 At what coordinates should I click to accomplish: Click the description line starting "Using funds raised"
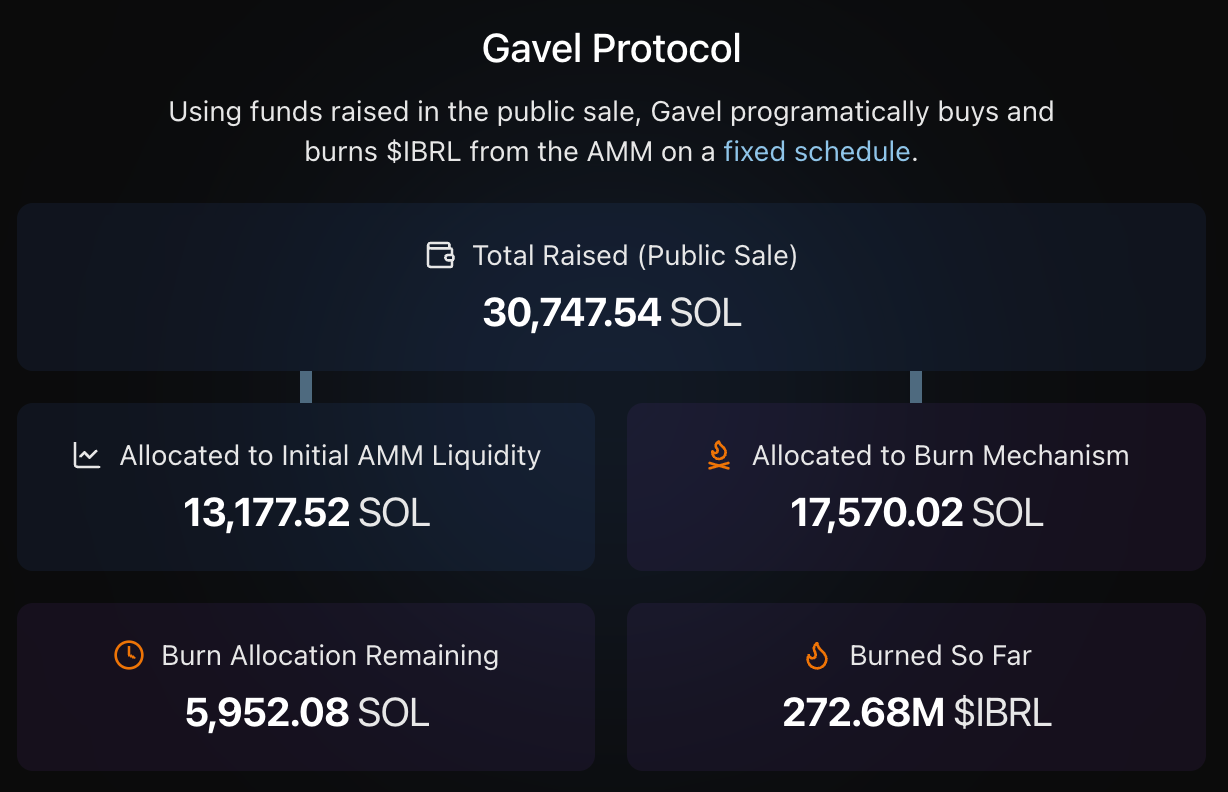coord(611,111)
